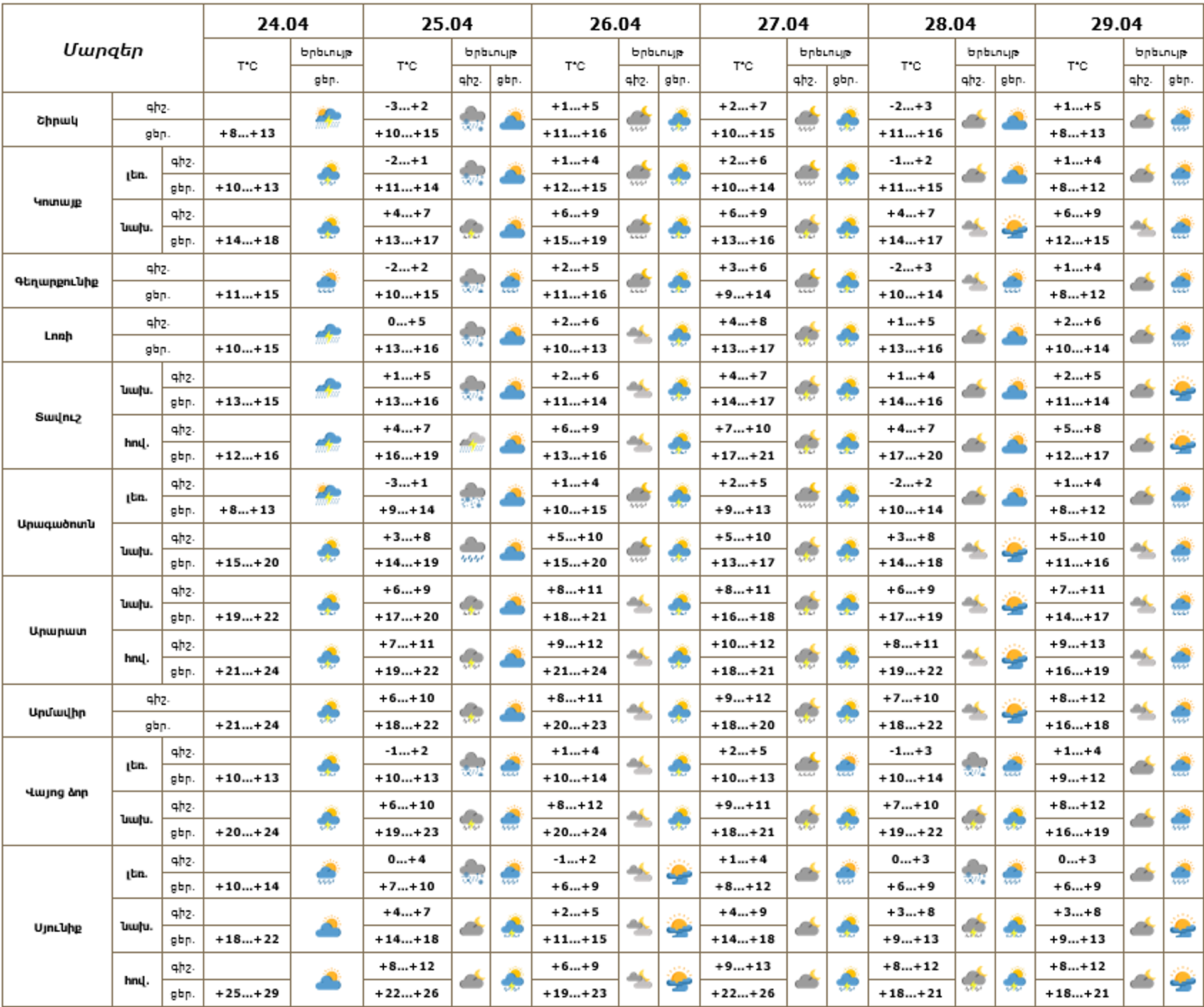
Task: Click the -3...+2 temperature cell
Action: pos(407,106)
